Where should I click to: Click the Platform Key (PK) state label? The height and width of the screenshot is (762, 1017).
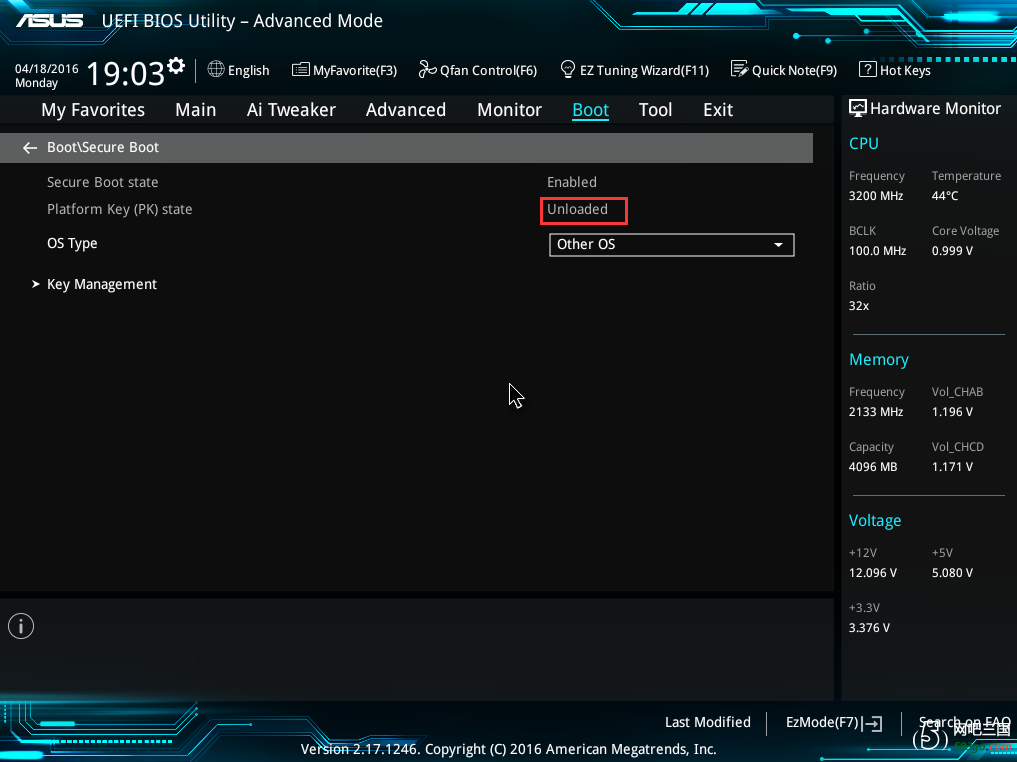(119, 209)
